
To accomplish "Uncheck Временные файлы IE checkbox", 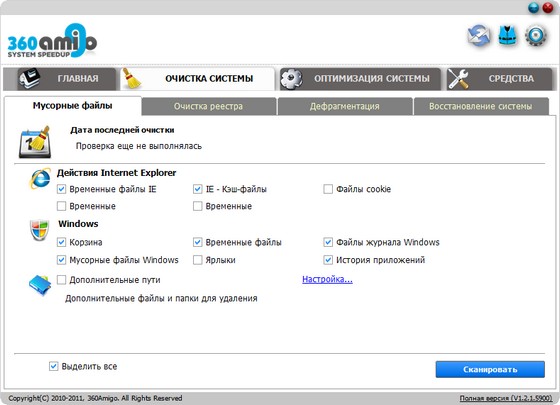I will coord(61,189).
